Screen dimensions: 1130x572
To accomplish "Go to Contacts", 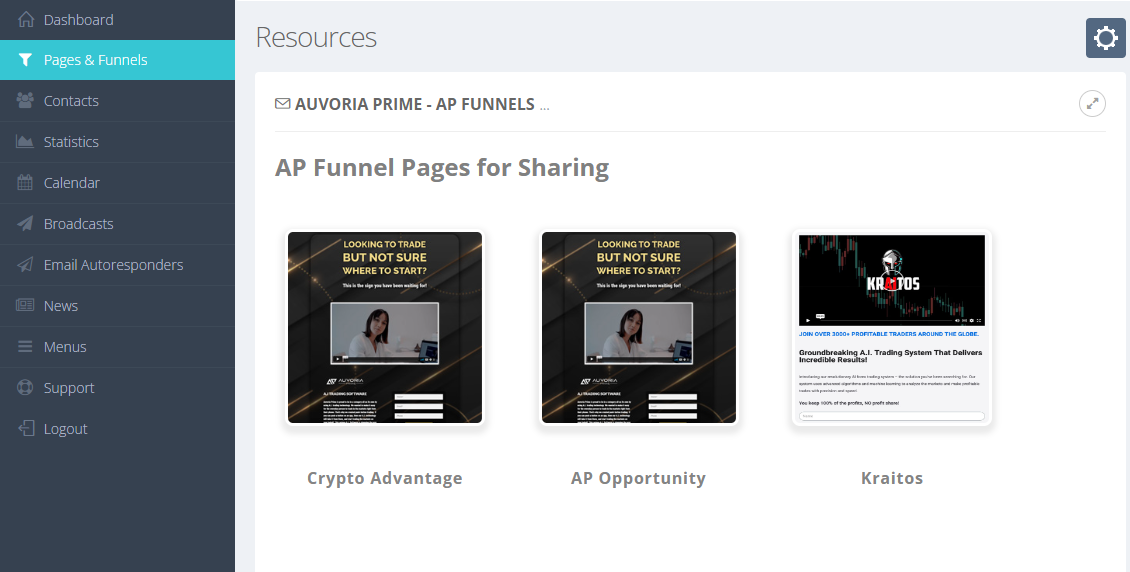I will click(x=117, y=101).
